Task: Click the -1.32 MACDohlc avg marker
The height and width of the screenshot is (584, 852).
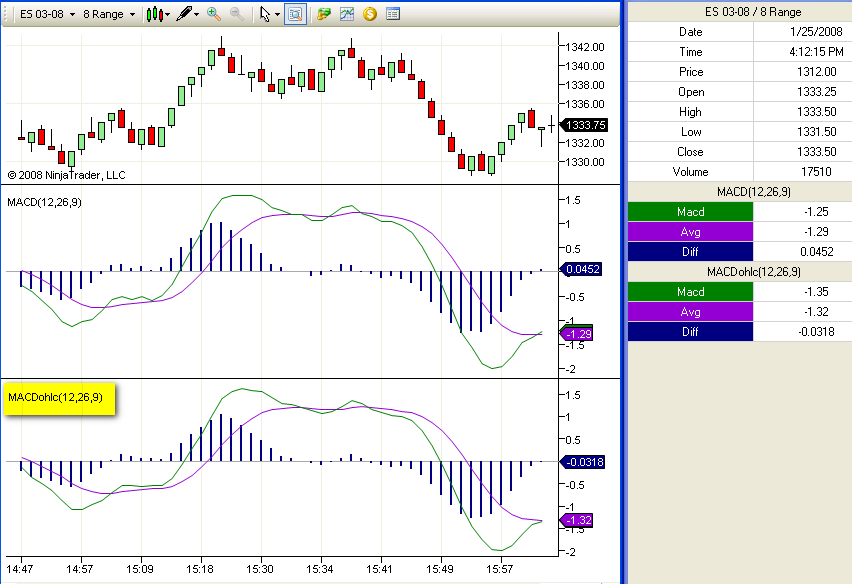Action: [577, 520]
